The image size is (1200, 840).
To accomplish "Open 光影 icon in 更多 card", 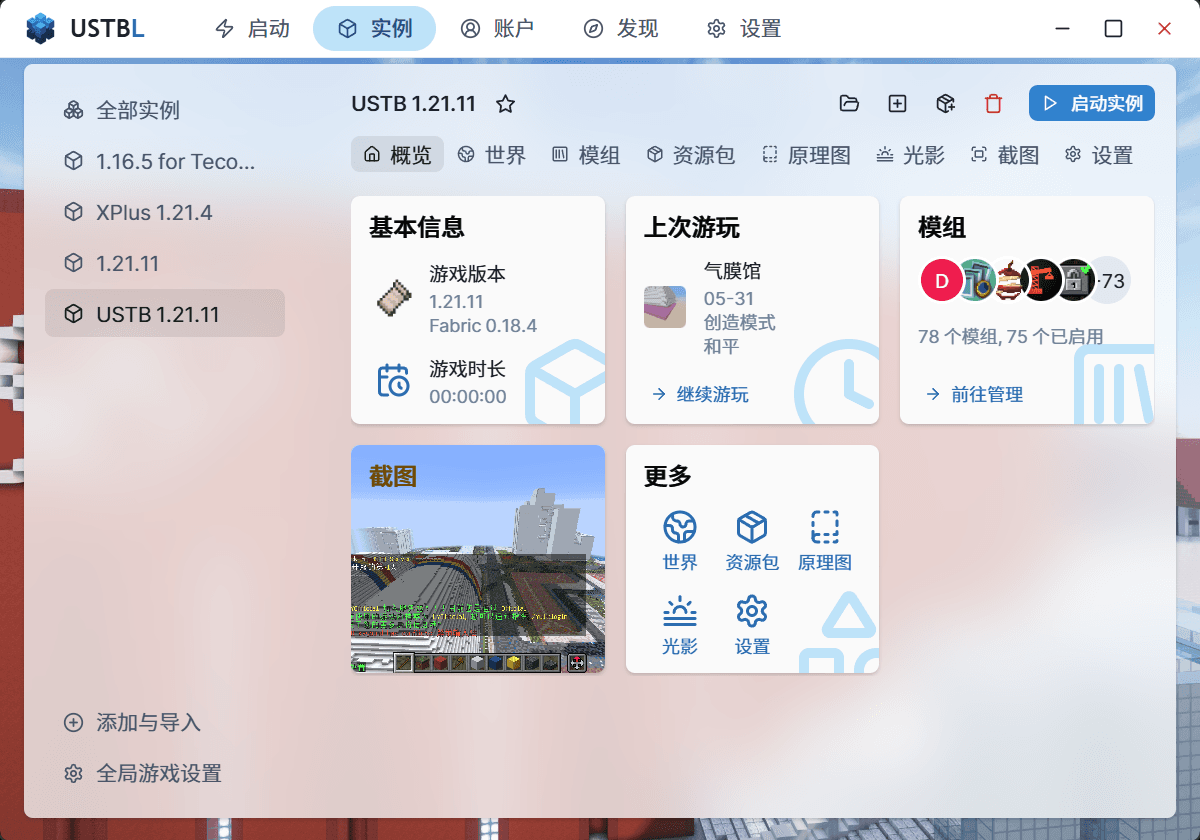I will 680,625.
